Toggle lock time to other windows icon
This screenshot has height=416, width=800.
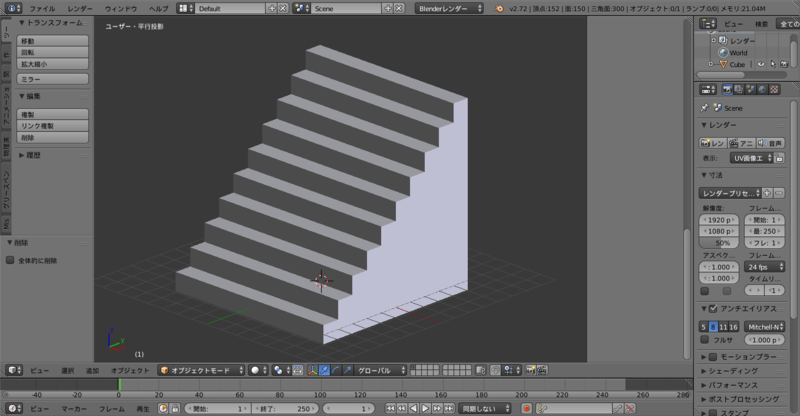pos(175,408)
